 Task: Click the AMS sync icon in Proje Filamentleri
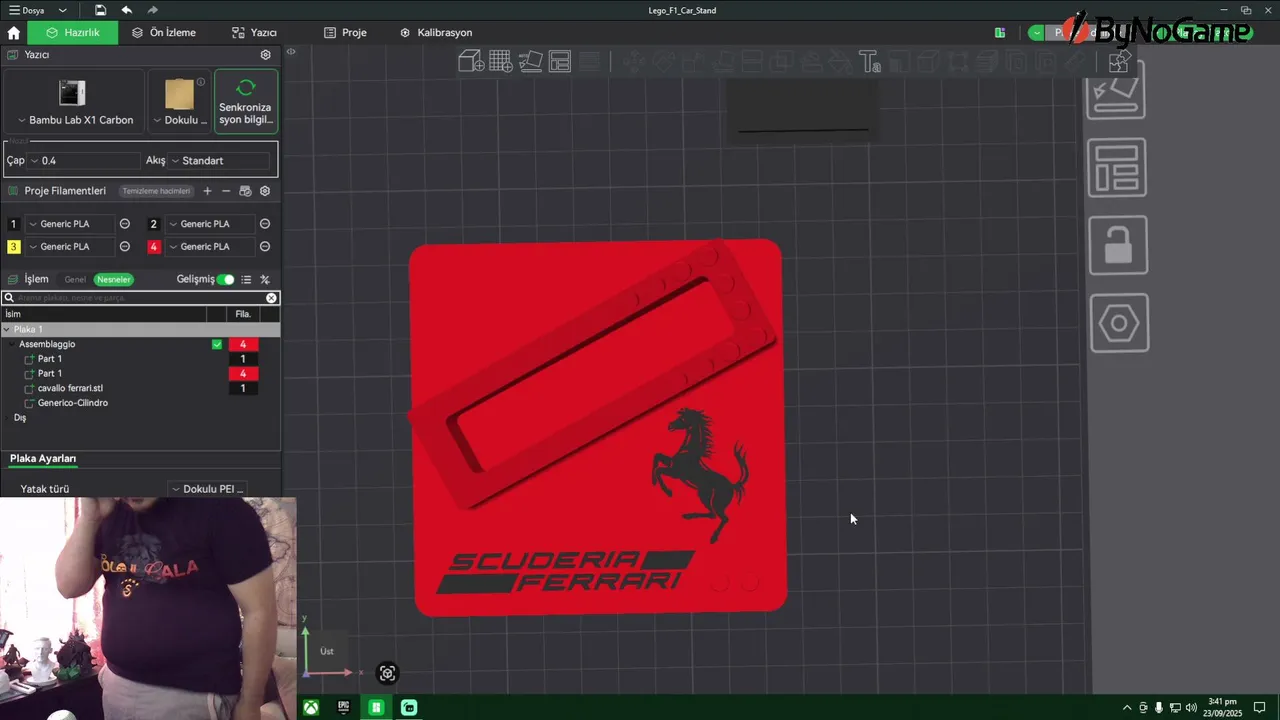(x=245, y=191)
